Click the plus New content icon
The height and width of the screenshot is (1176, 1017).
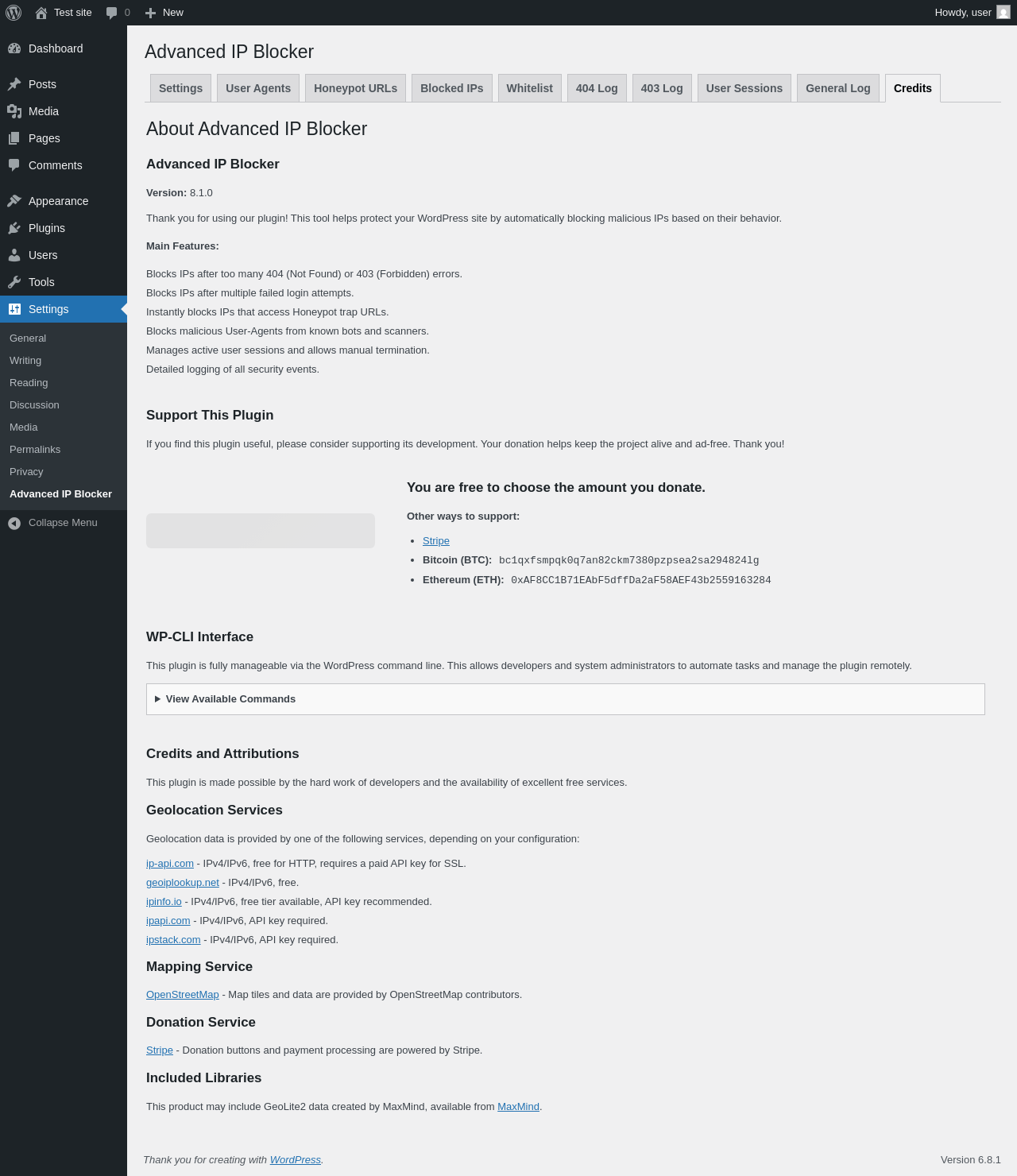pyautogui.click(x=151, y=13)
